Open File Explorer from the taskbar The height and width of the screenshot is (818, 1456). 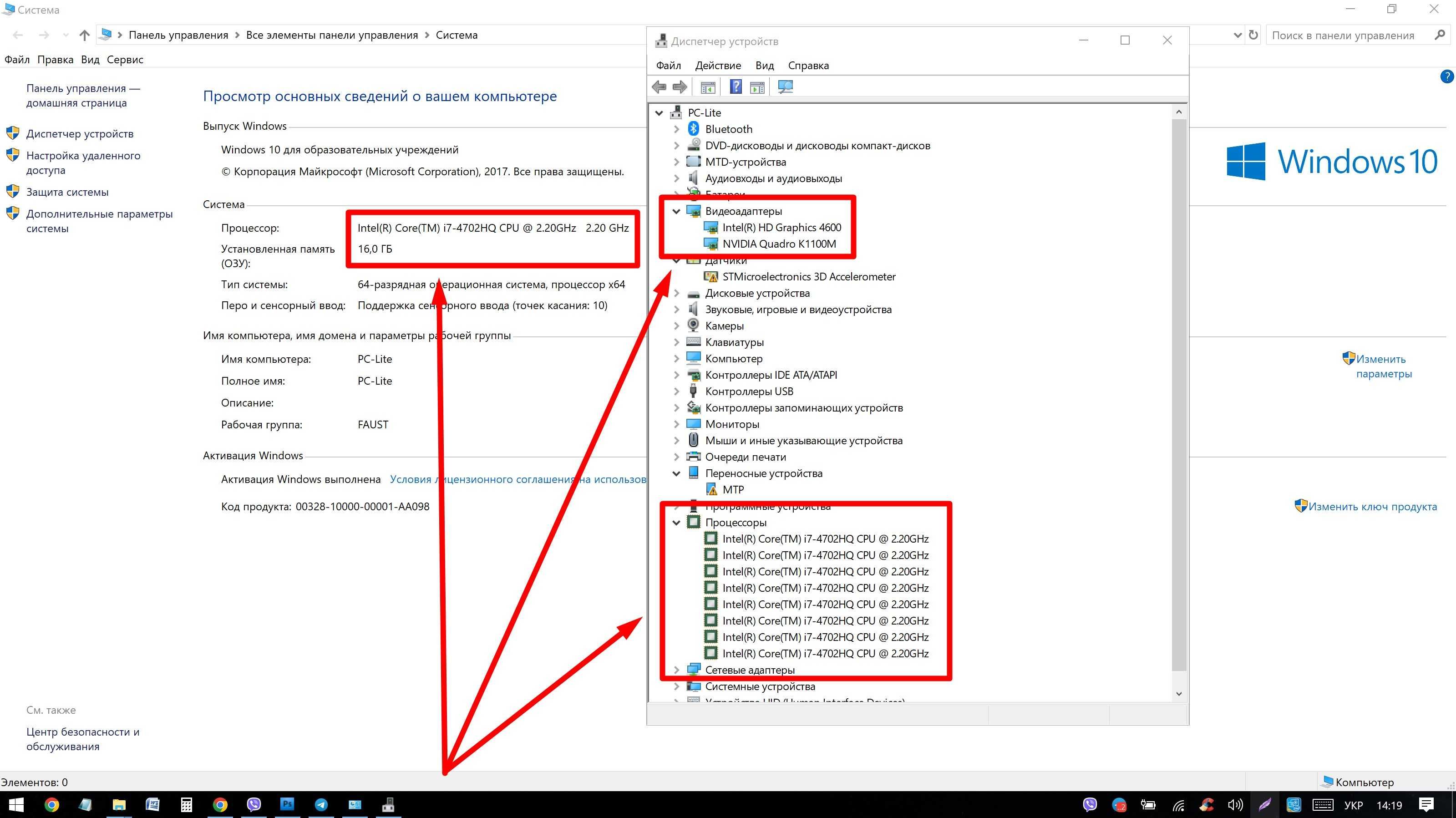pos(119,804)
